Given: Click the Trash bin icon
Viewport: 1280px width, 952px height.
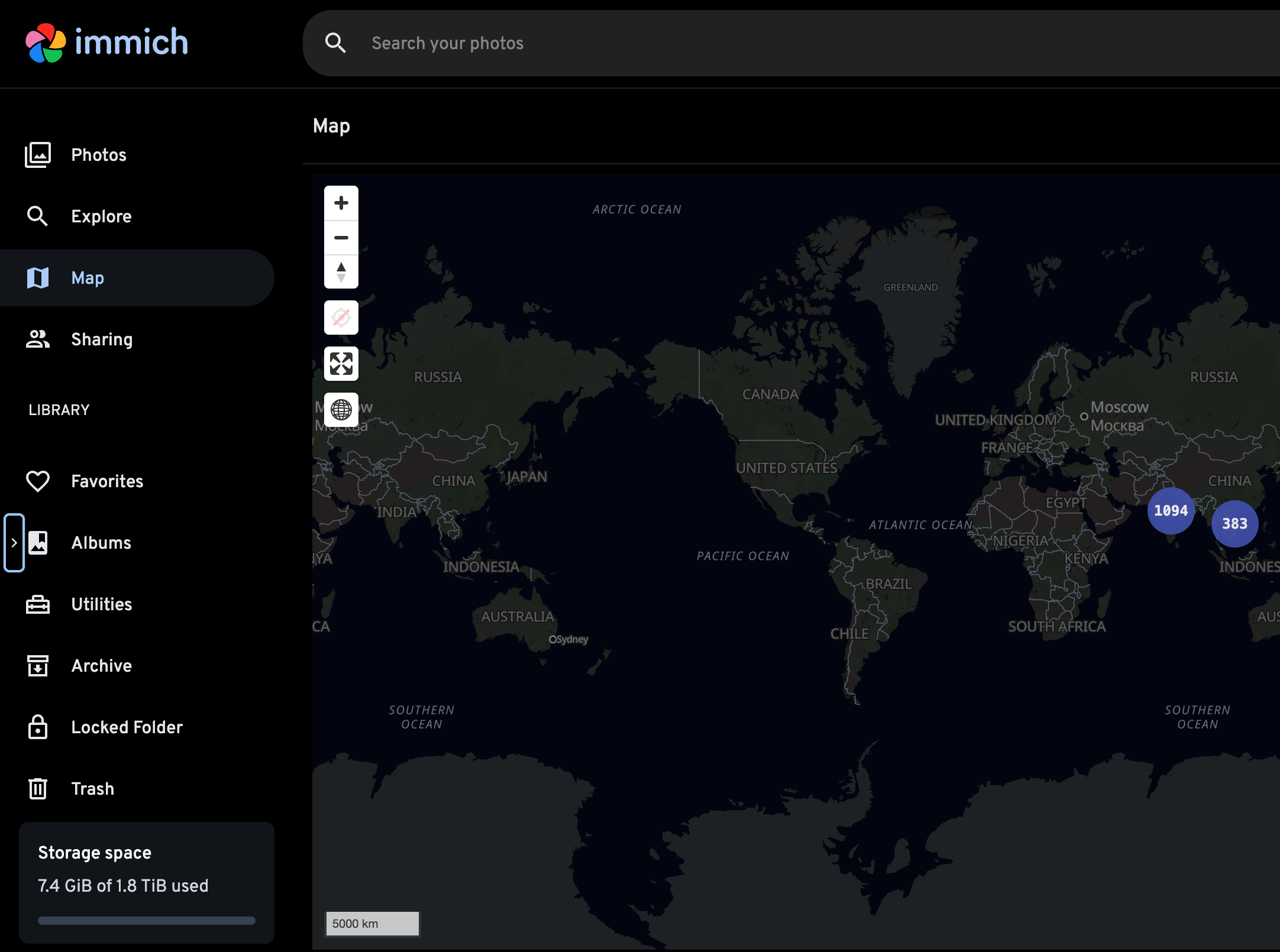Looking at the screenshot, I should [38, 789].
